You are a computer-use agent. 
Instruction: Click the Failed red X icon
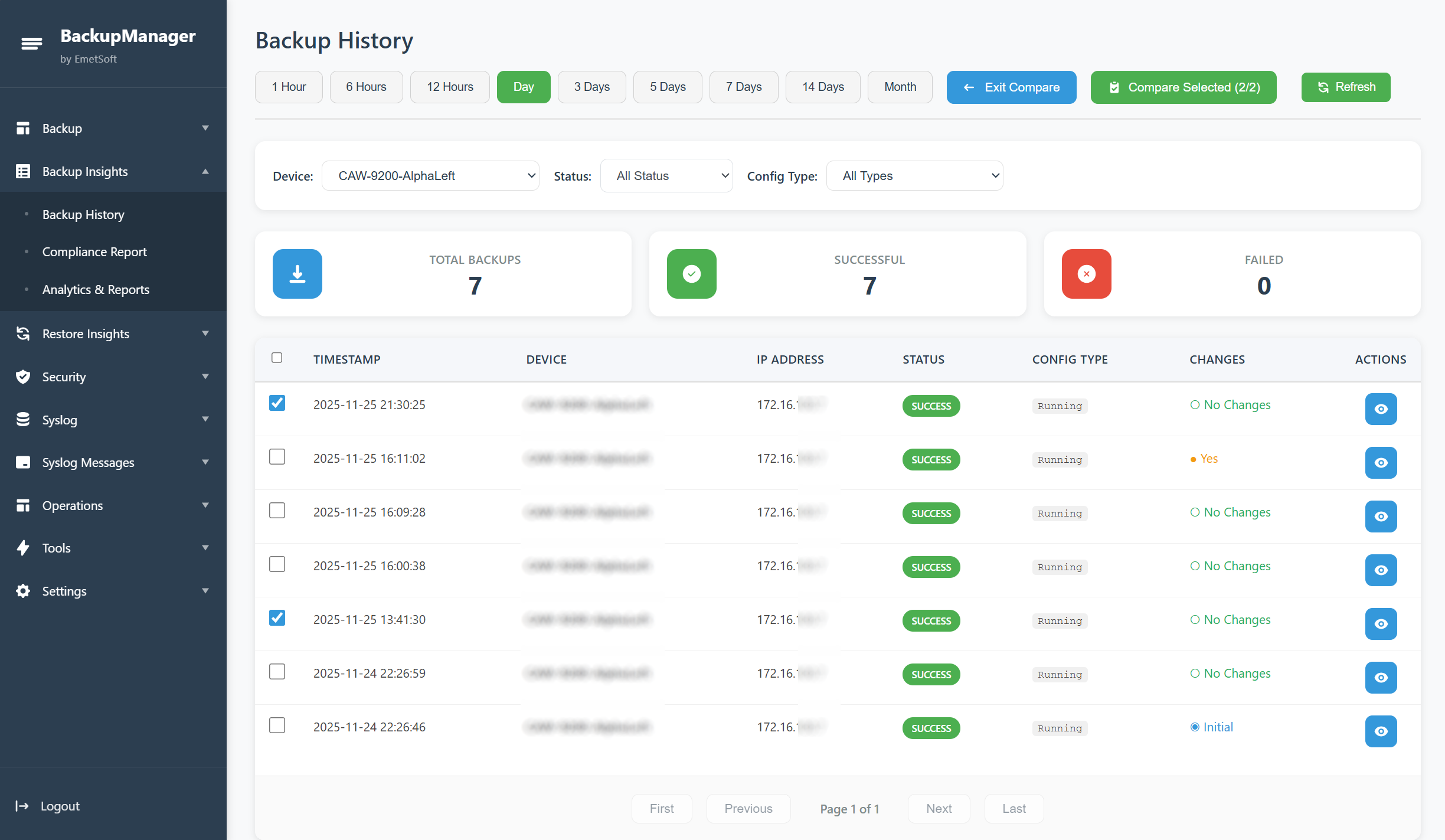(1087, 274)
